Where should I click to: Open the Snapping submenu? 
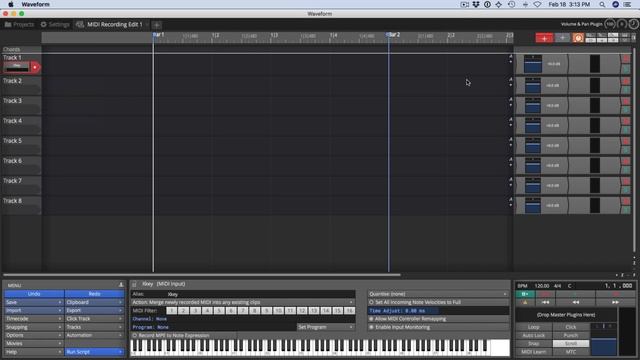click(x=34, y=327)
